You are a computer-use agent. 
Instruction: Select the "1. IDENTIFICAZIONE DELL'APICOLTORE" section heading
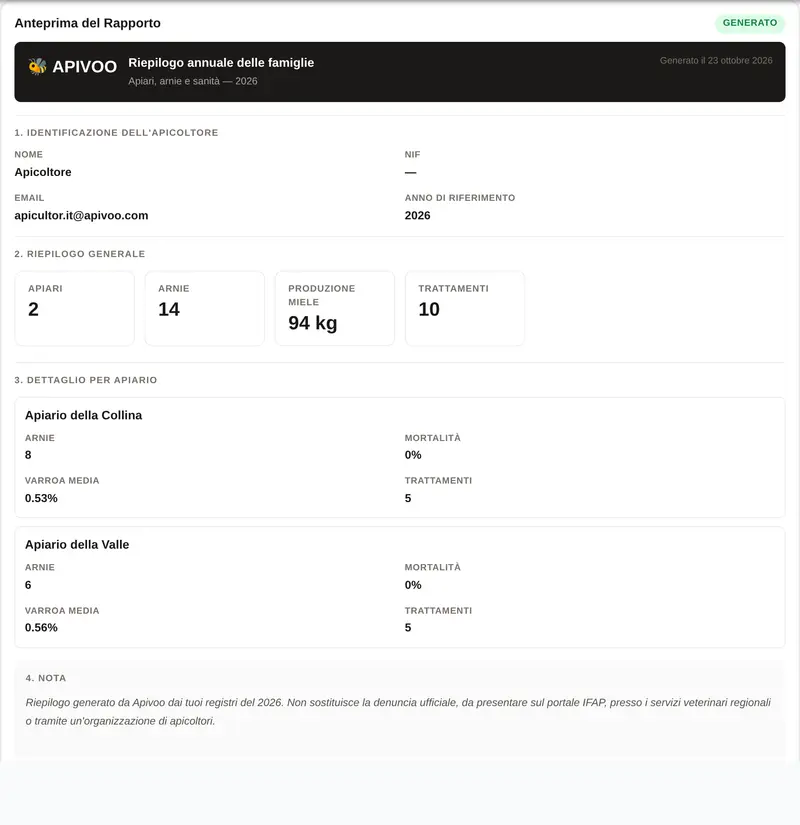click(x=116, y=133)
